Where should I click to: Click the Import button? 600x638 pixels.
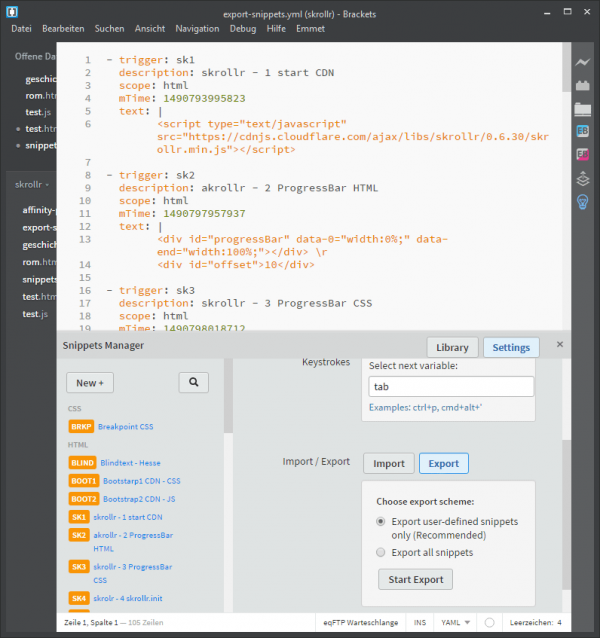[389, 463]
